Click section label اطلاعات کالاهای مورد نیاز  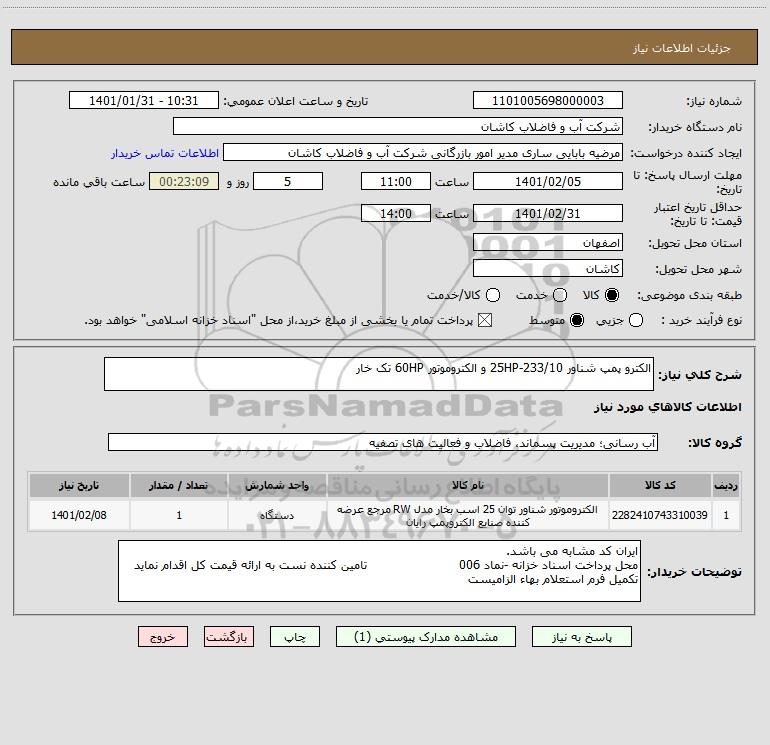coord(667,407)
